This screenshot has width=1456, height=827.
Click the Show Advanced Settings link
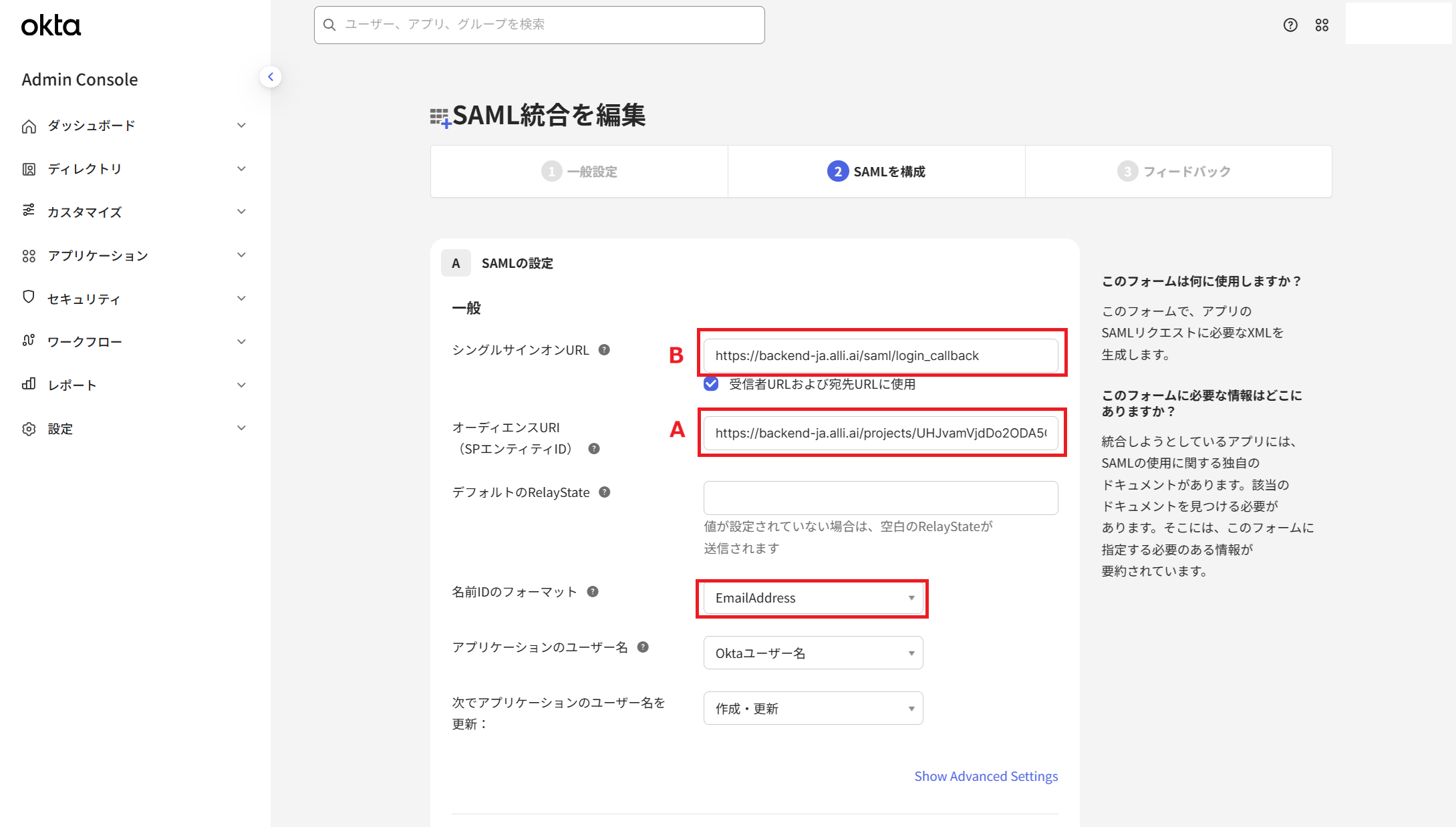(986, 776)
